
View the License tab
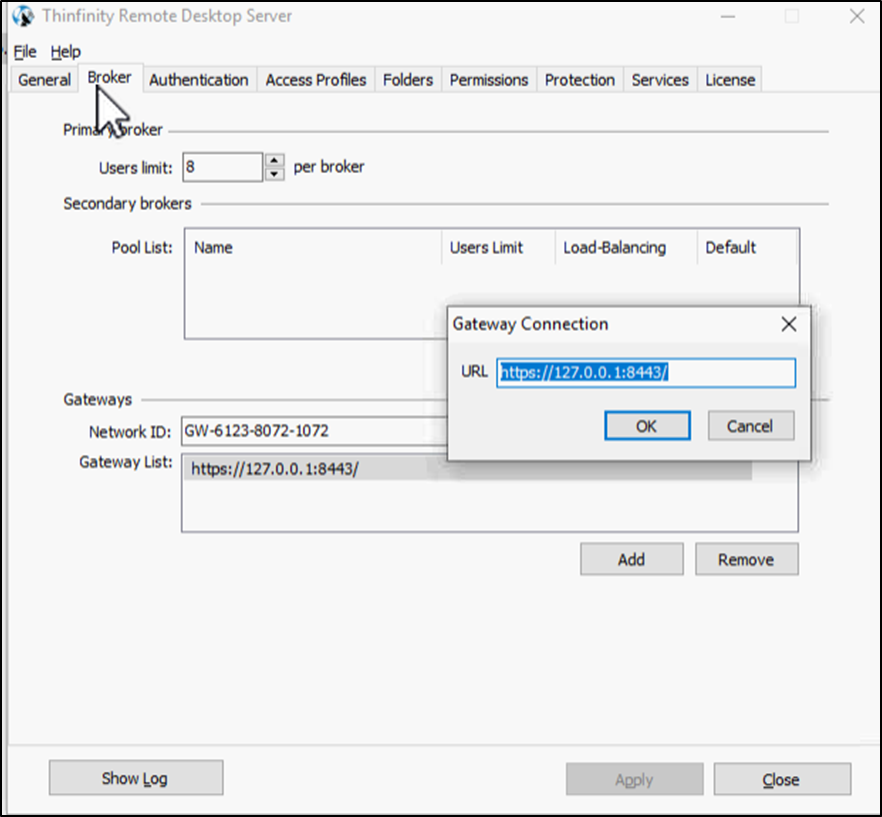730,80
